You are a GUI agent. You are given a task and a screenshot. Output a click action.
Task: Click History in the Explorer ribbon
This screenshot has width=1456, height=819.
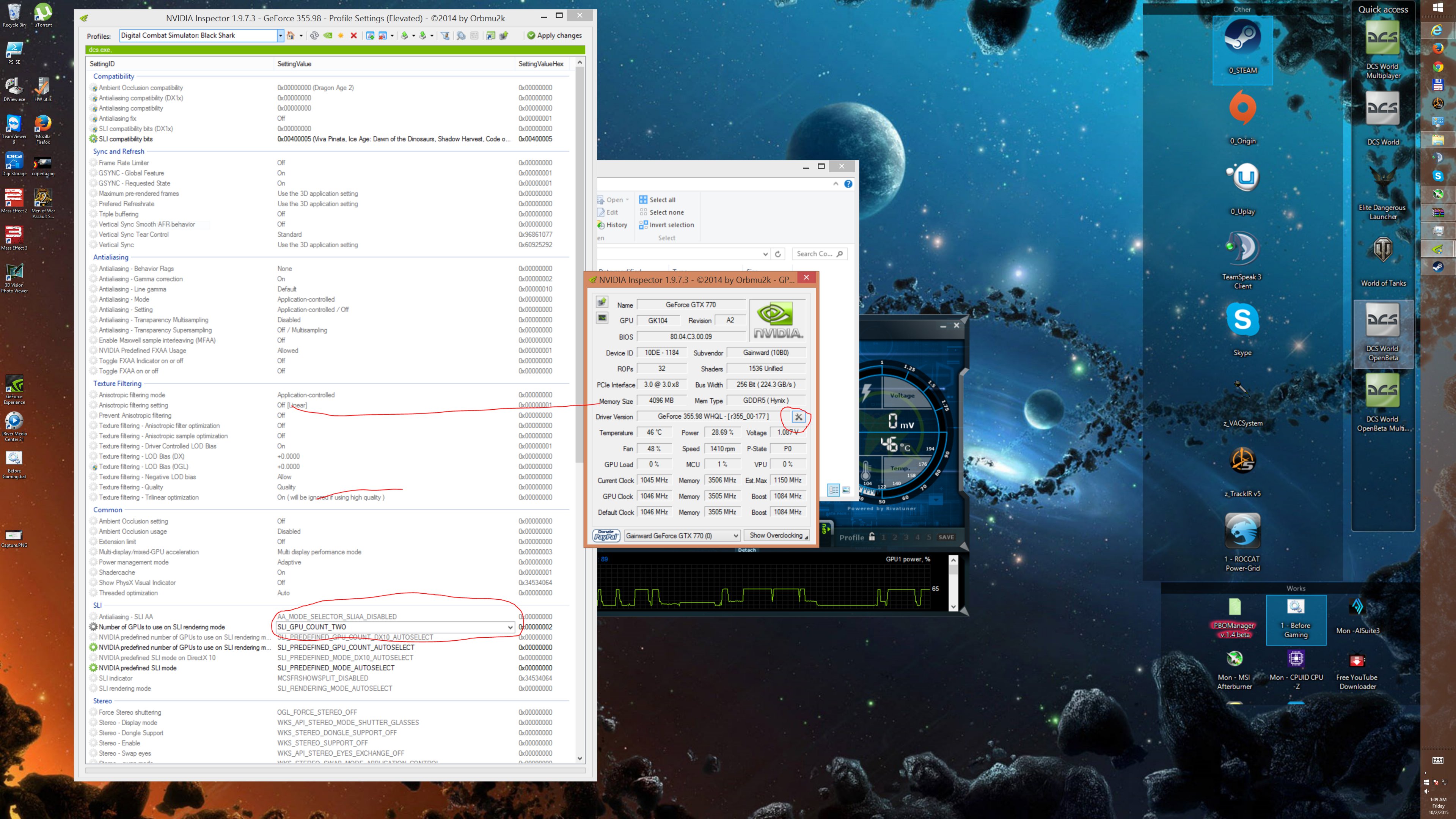613,225
